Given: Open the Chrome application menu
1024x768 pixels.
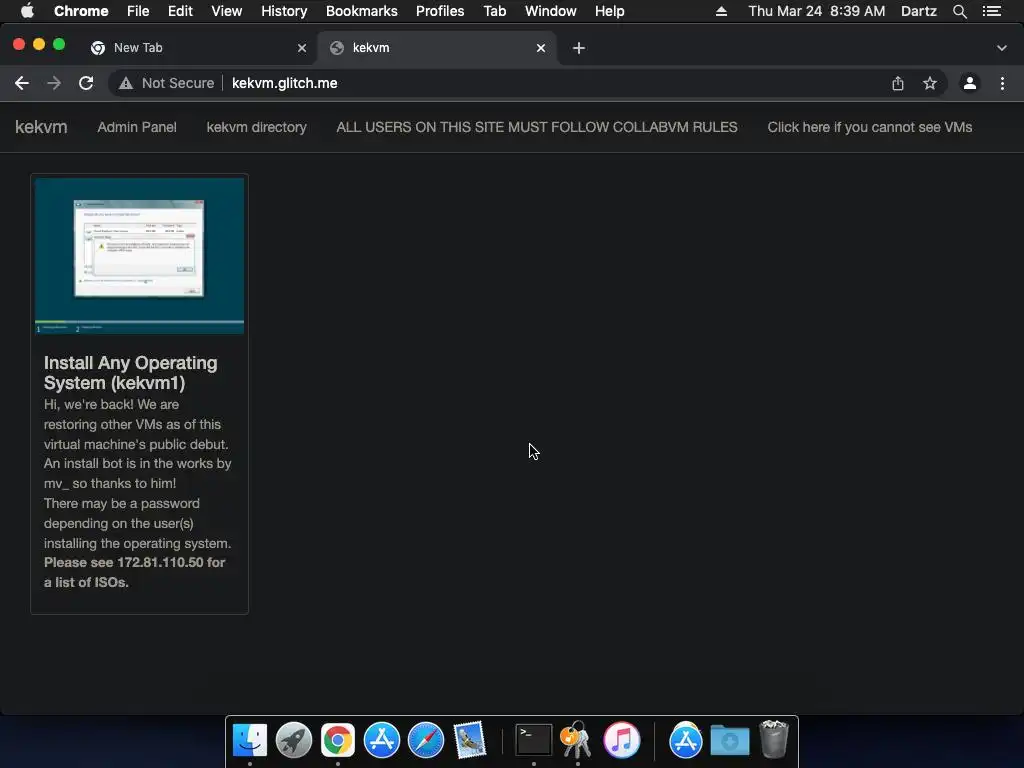Looking at the screenshot, I should click(x=81, y=11).
